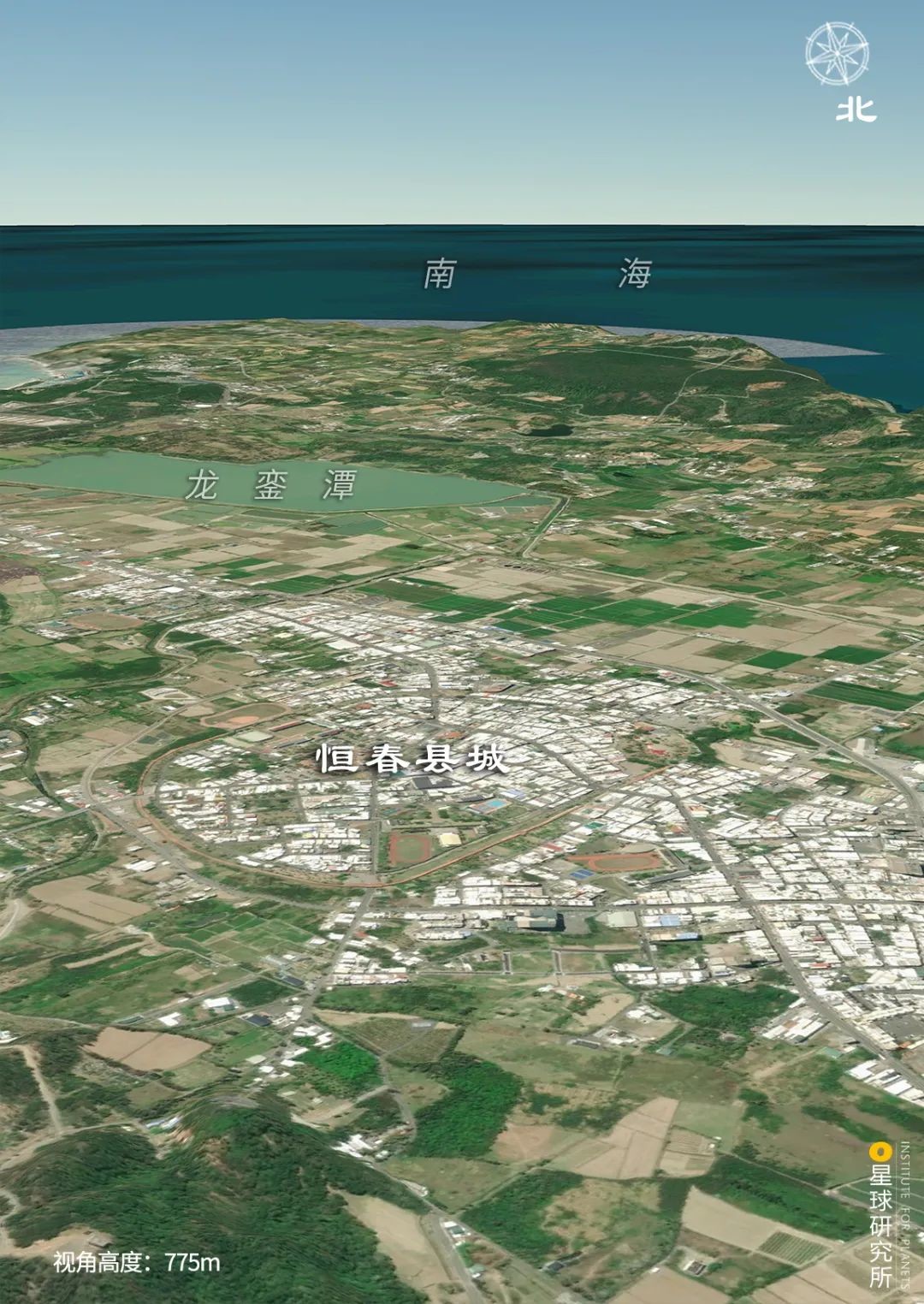Click the large gray building complex south of town

coord(533,921)
